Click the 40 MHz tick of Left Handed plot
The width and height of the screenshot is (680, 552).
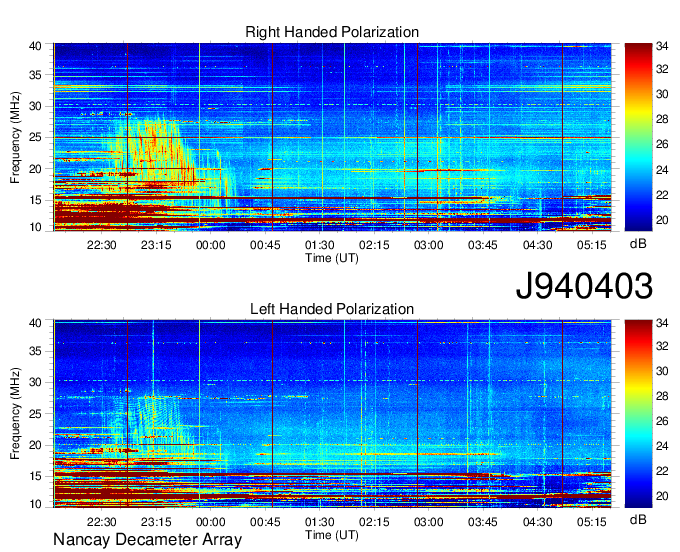tap(35, 323)
